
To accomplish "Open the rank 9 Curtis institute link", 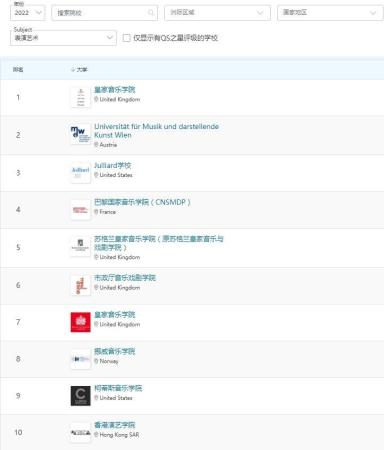I will 118,388.
